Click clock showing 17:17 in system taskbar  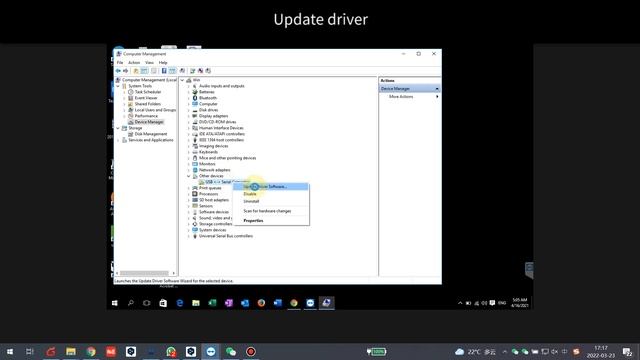pyautogui.click(x=601, y=351)
